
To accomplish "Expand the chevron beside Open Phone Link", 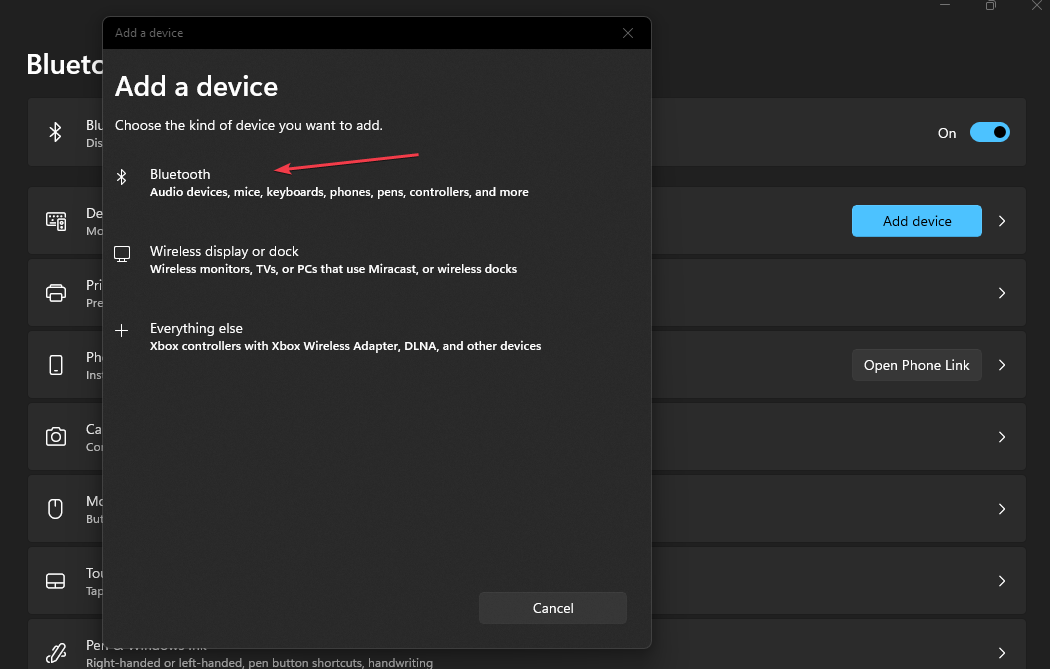I will click(1002, 365).
